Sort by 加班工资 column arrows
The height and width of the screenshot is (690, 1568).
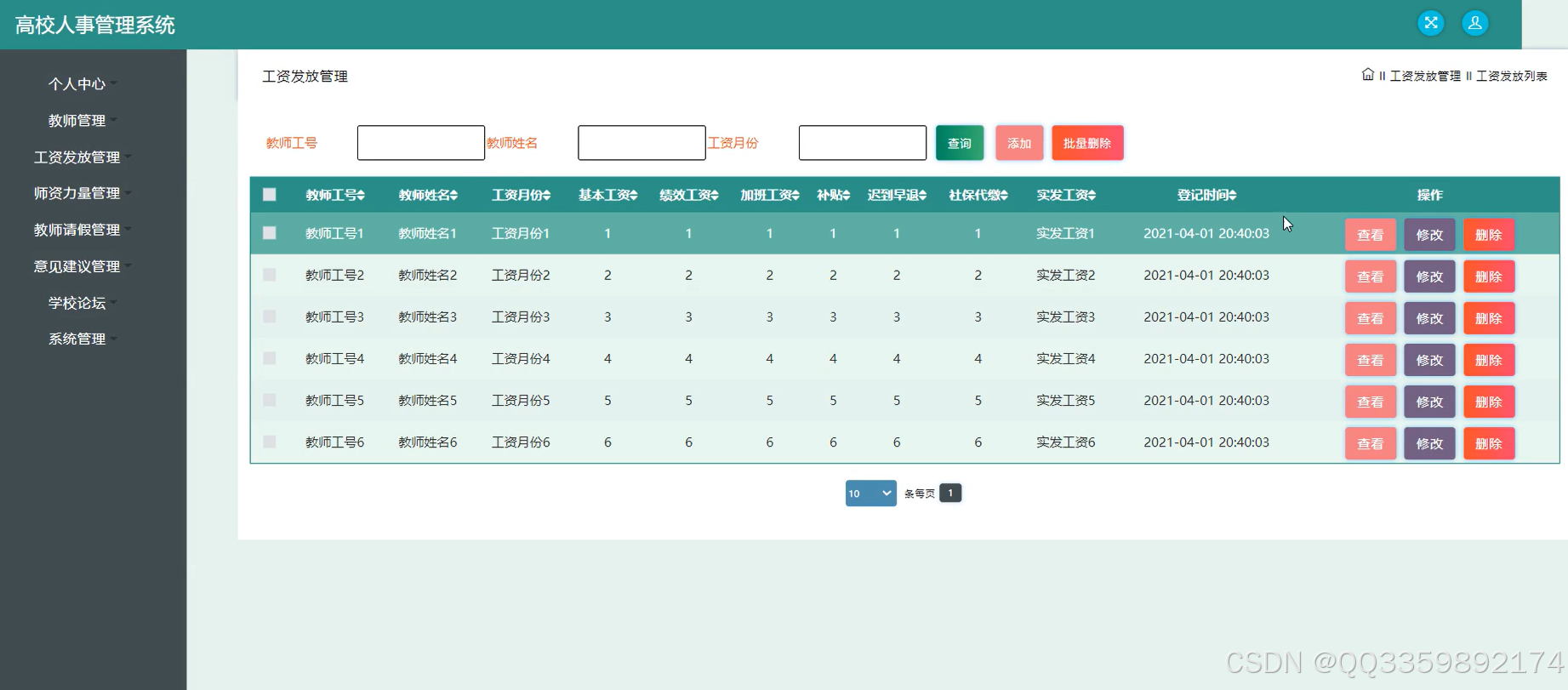(x=795, y=196)
